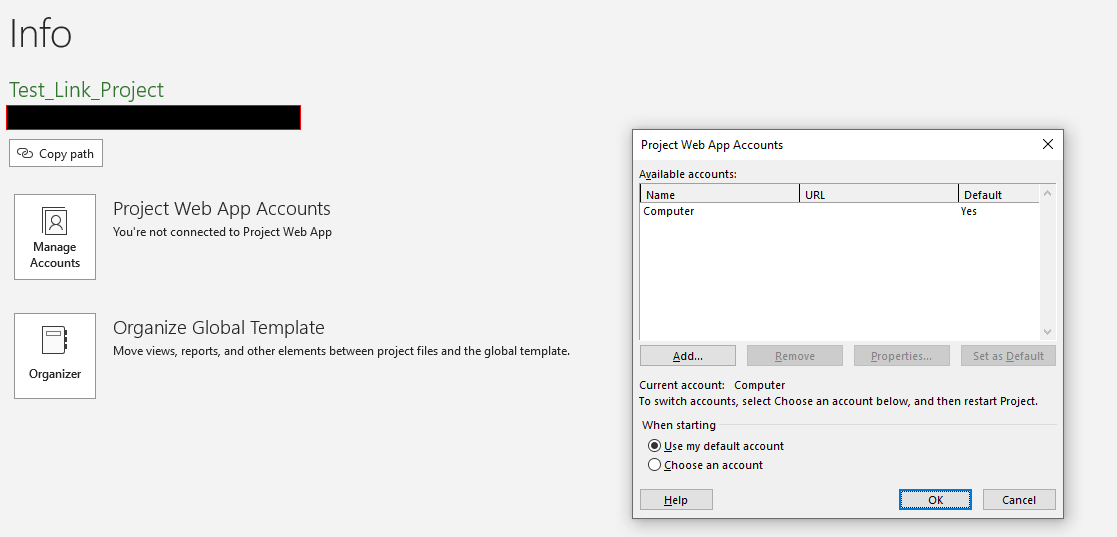Select Choose an account option
1117x537 pixels.
click(705, 465)
